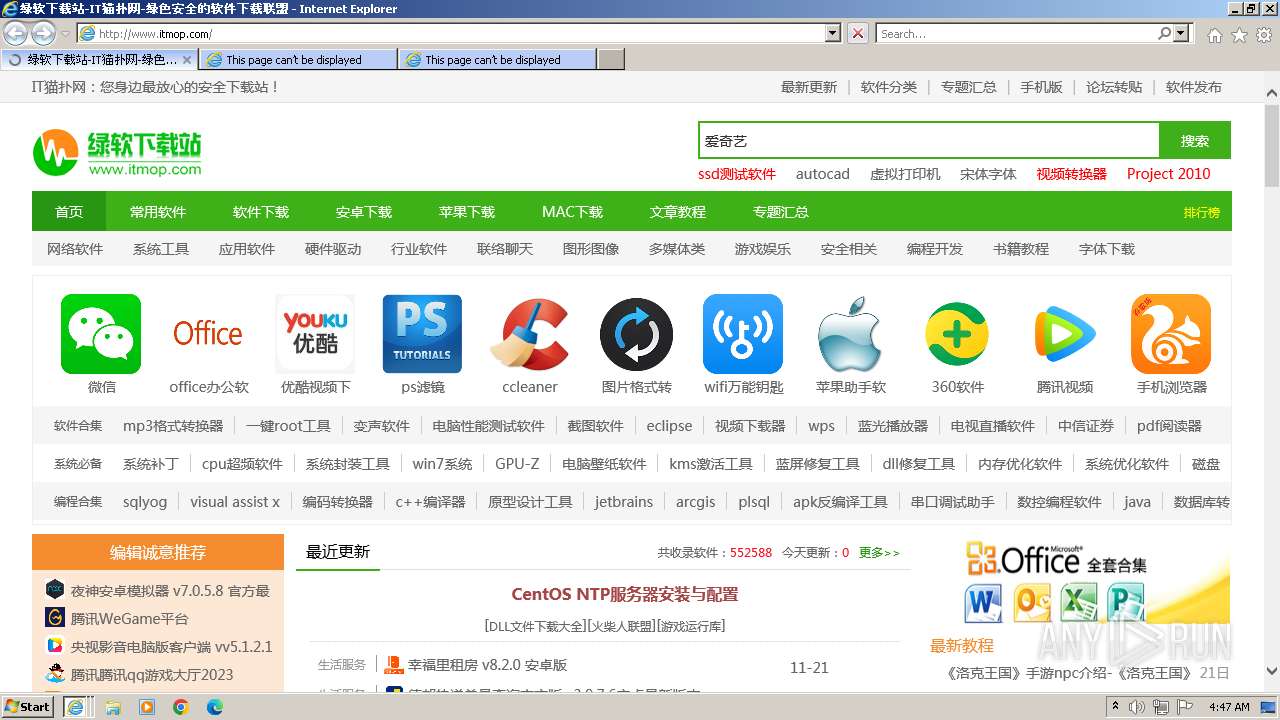Open a new blank tab
This screenshot has width=1280, height=720.
pyautogui.click(x=612, y=60)
